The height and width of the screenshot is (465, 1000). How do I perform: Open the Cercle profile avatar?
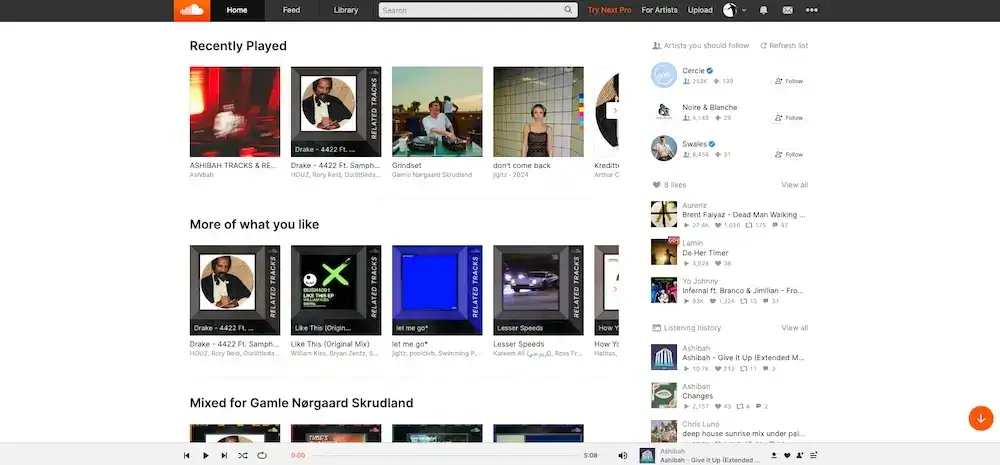(x=664, y=75)
